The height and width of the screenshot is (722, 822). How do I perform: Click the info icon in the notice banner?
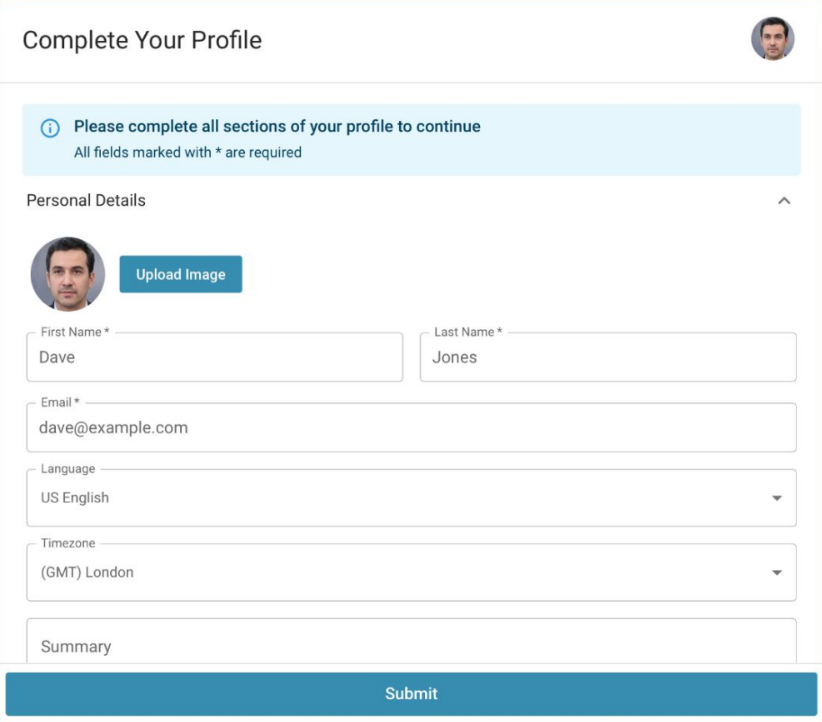click(x=50, y=128)
